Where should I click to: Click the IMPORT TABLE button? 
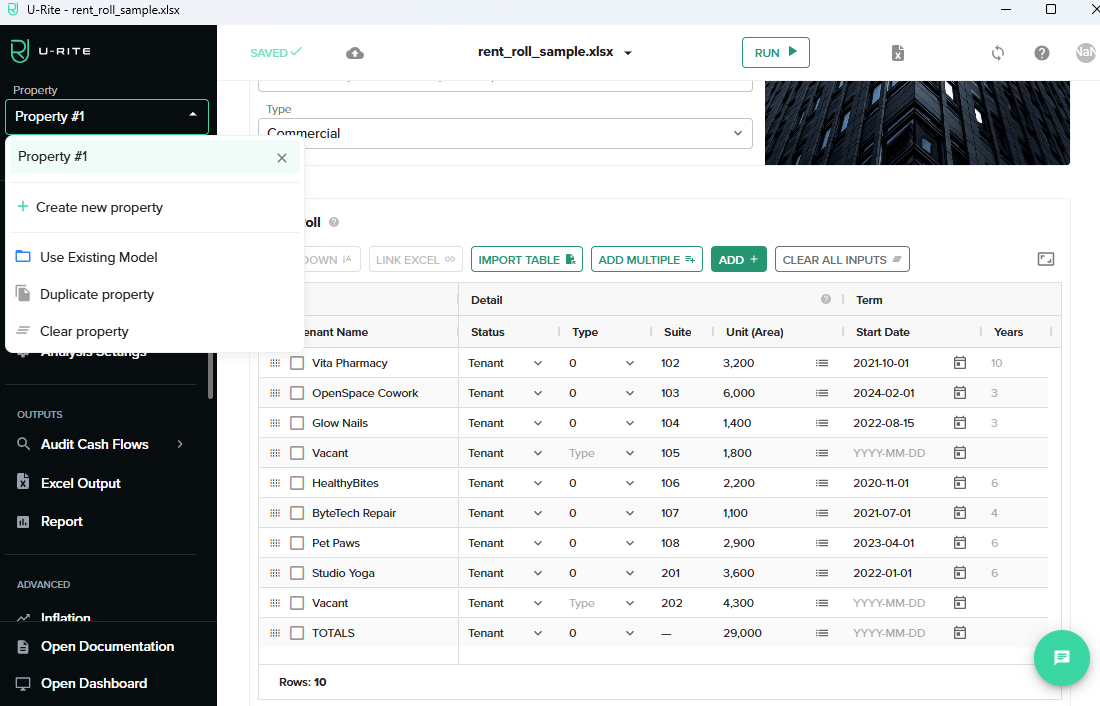pyautogui.click(x=527, y=260)
